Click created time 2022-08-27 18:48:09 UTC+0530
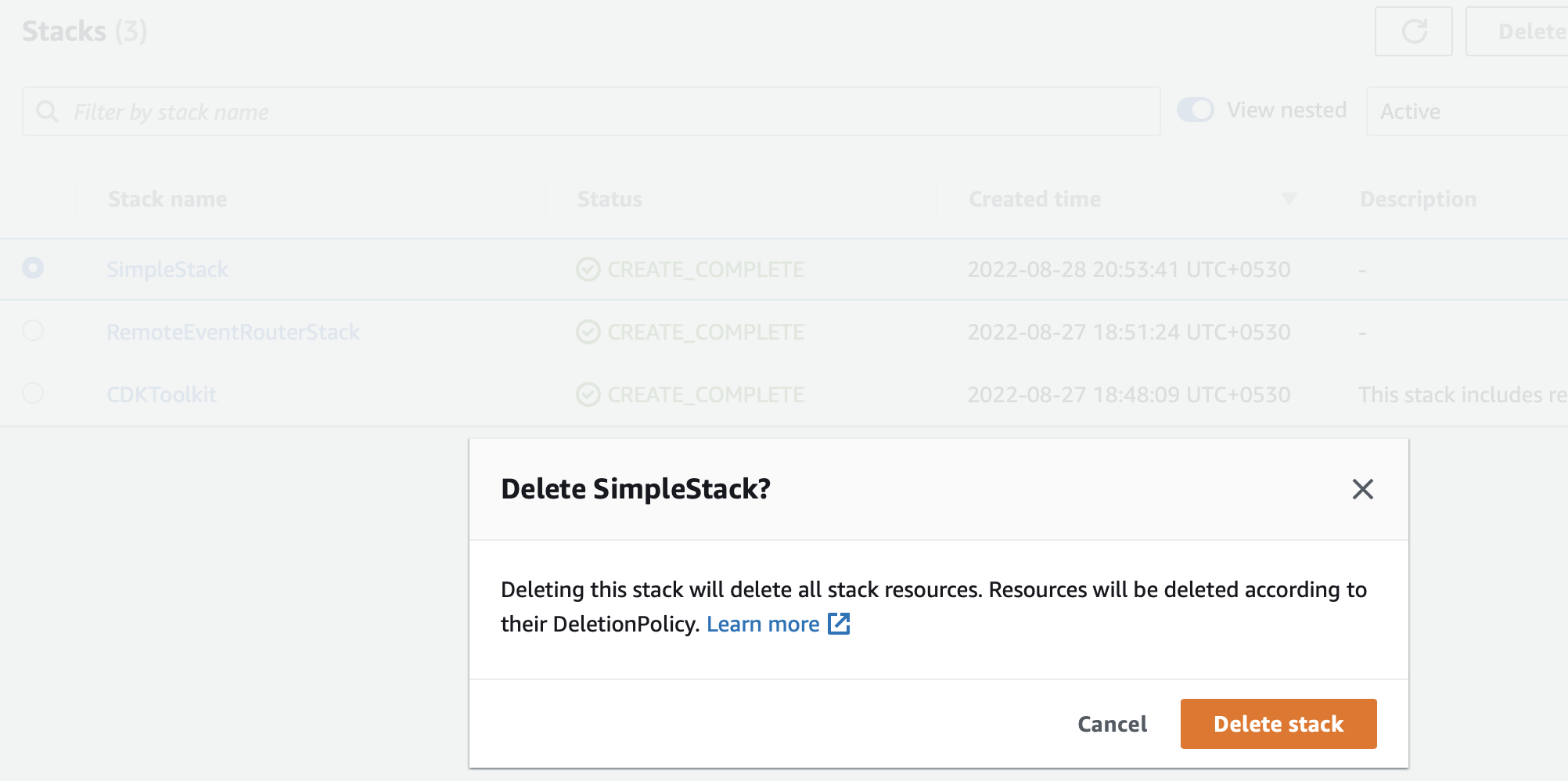Screen dimensions: 1568x781 click(1129, 394)
